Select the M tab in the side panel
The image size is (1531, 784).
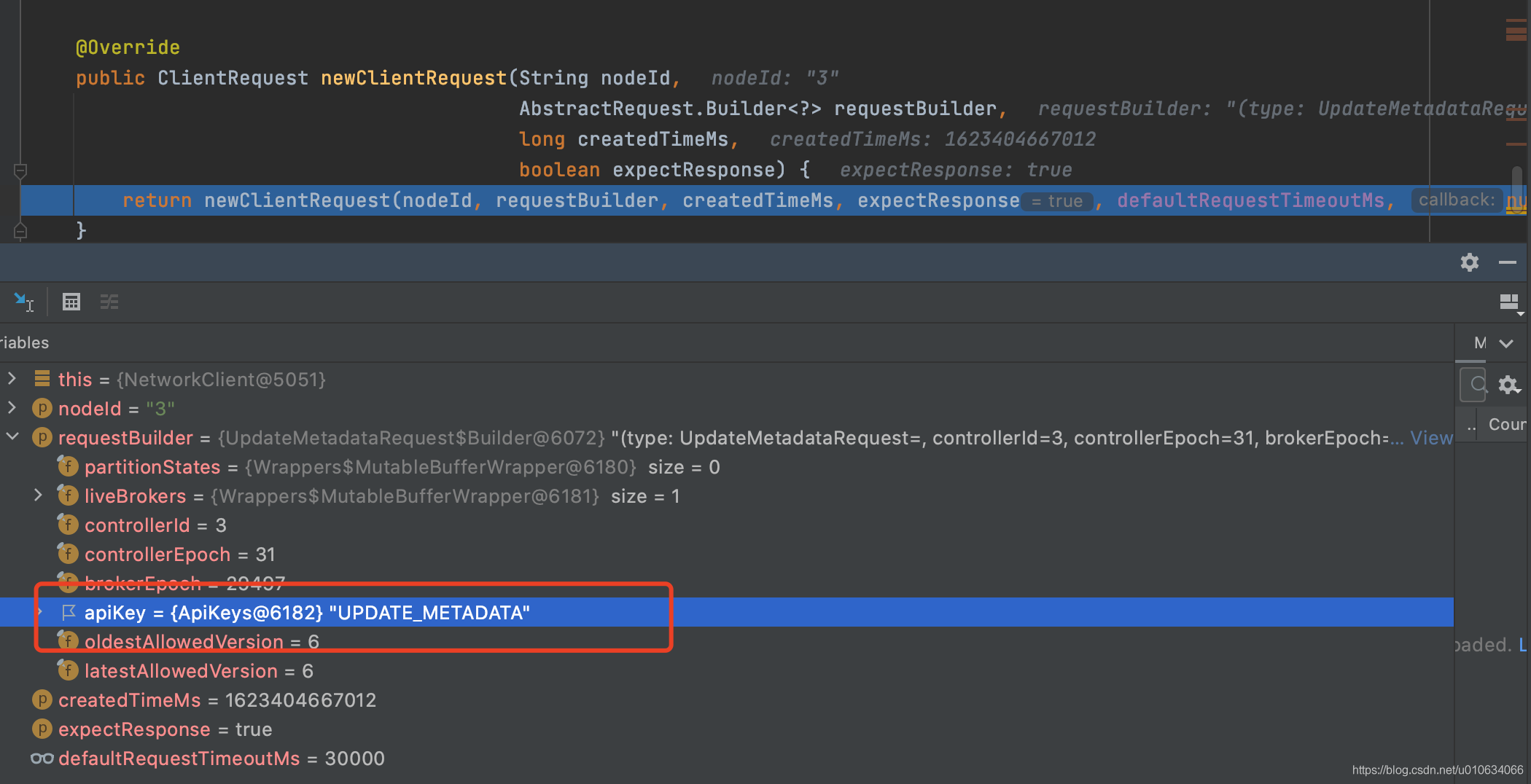[1480, 343]
